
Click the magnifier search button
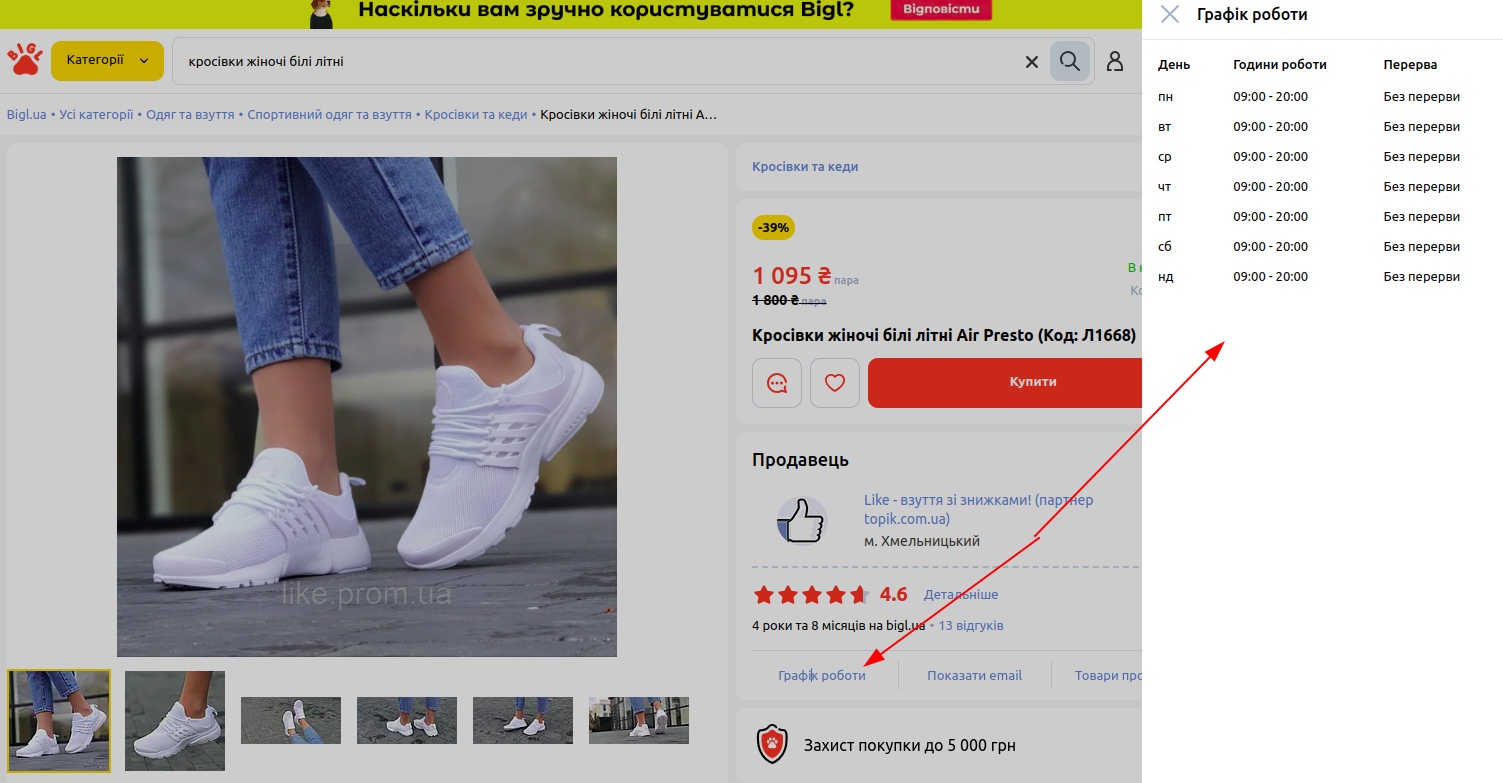[1070, 62]
